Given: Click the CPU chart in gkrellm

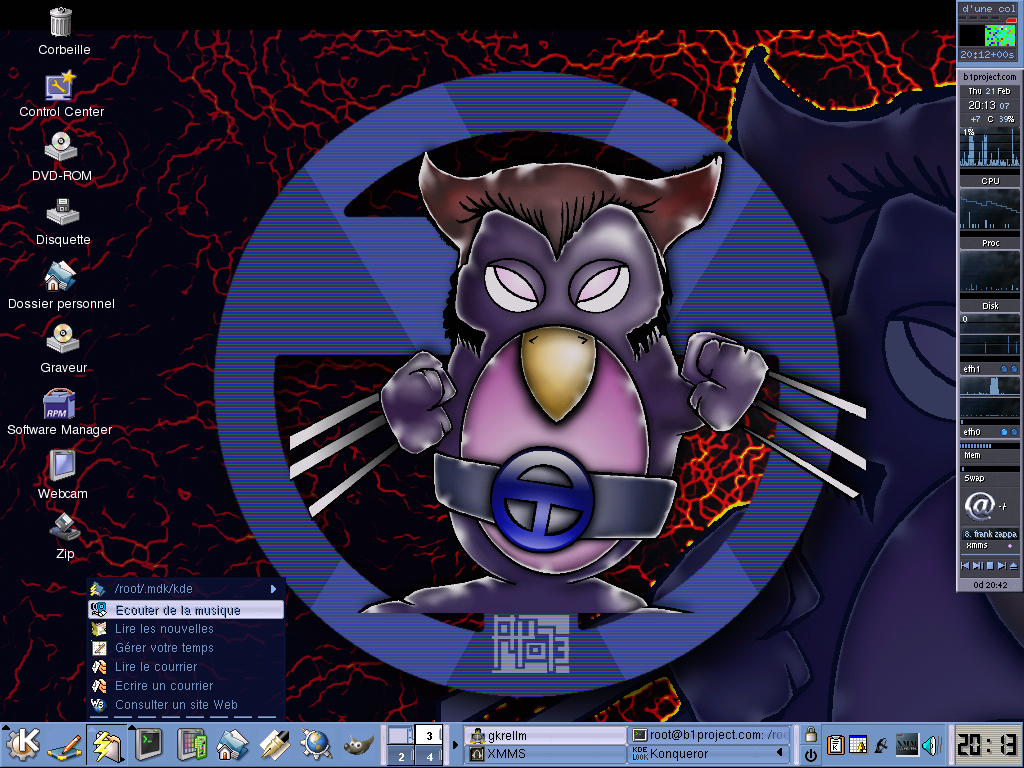Looking at the screenshot, I should tap(989, 148).
